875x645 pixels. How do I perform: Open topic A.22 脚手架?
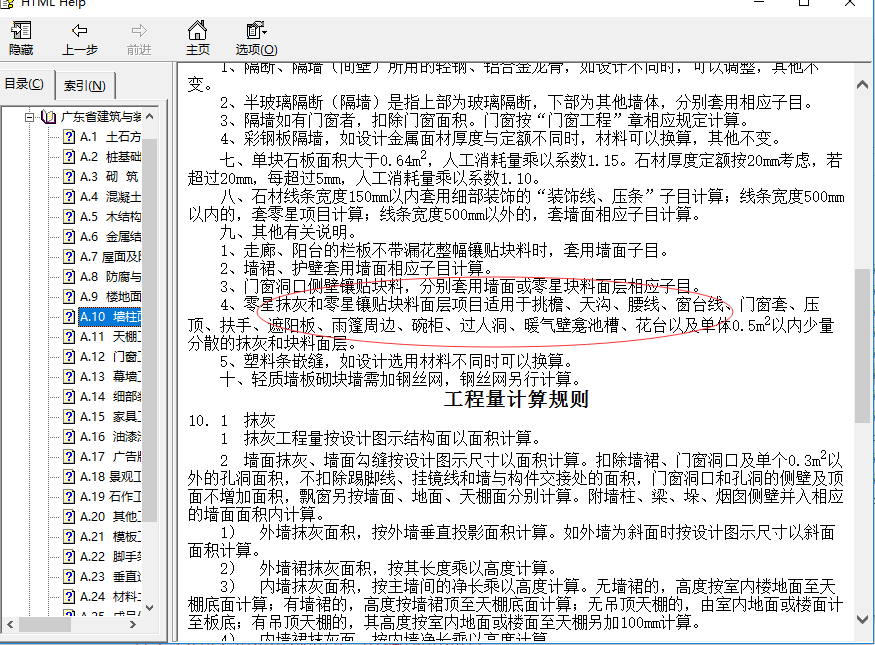tap(110, 557)
